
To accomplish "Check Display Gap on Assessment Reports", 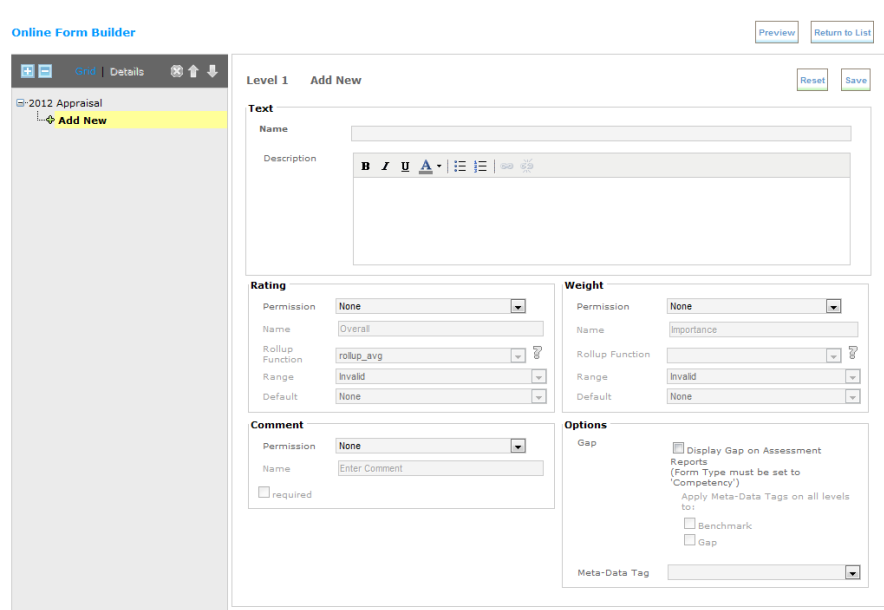I will (x=678, y=448).
